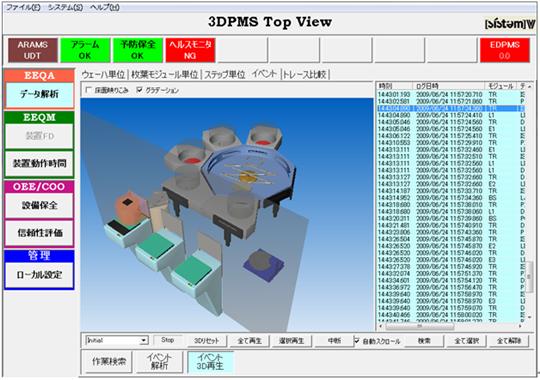Click the red ヘルスモニタ NG tile
The height and width of the screenshot is (380, 540).
190,50
